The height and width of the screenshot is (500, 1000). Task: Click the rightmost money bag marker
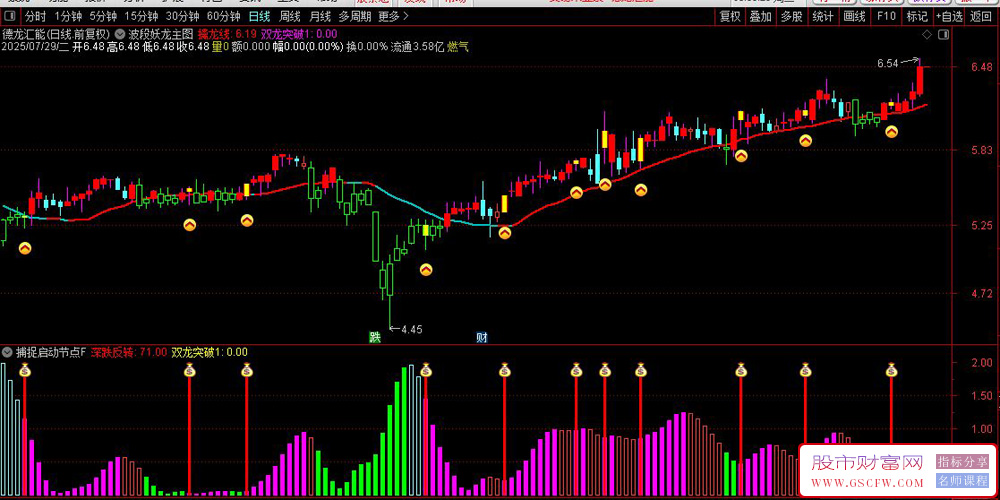(892, 369)
